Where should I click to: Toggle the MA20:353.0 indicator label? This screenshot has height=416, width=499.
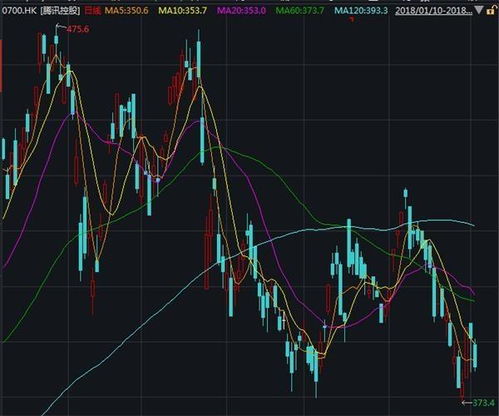coord(241,11)
